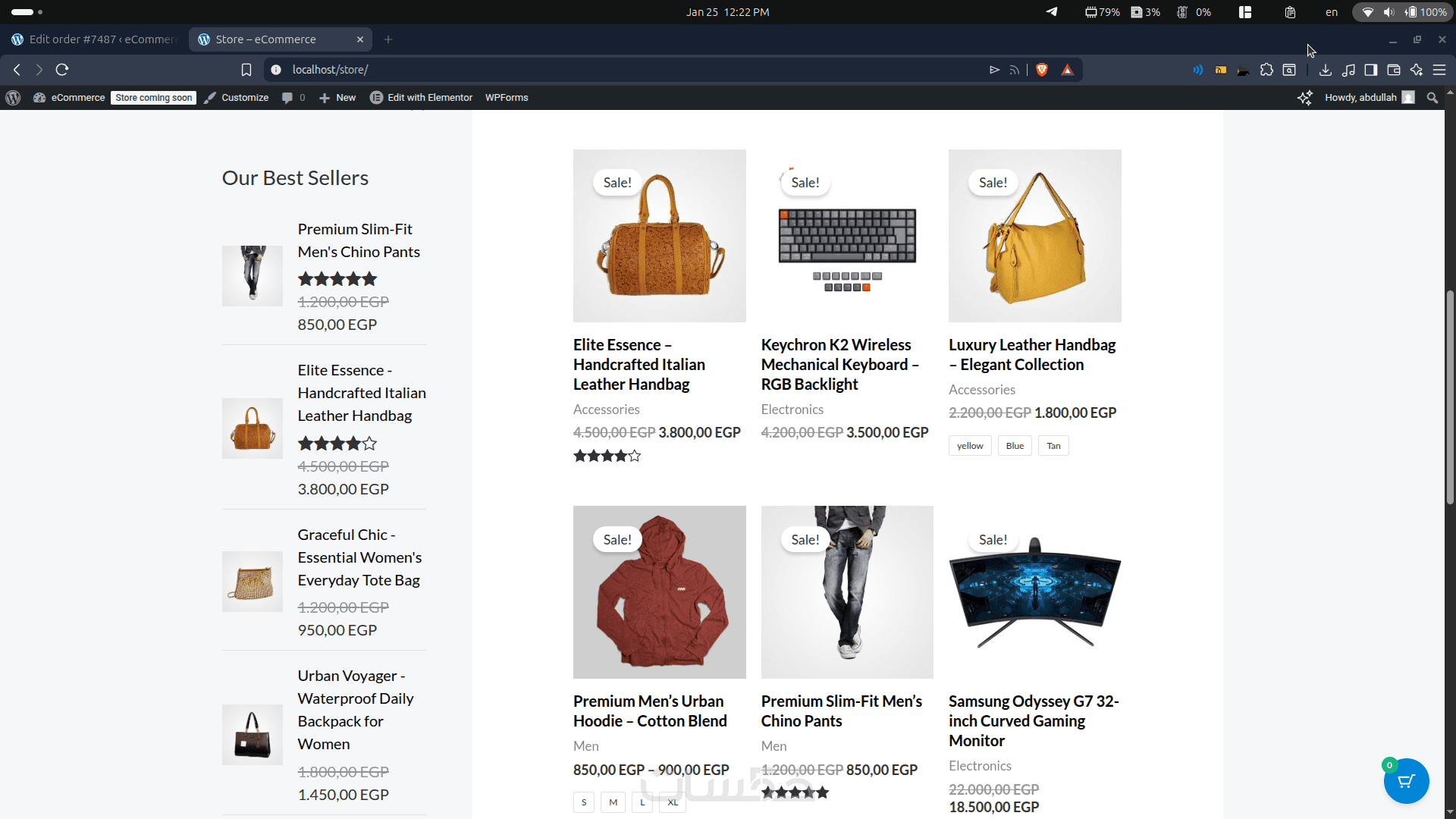
Task: Open the browser downloads icon
Action: pos(1325,70)
